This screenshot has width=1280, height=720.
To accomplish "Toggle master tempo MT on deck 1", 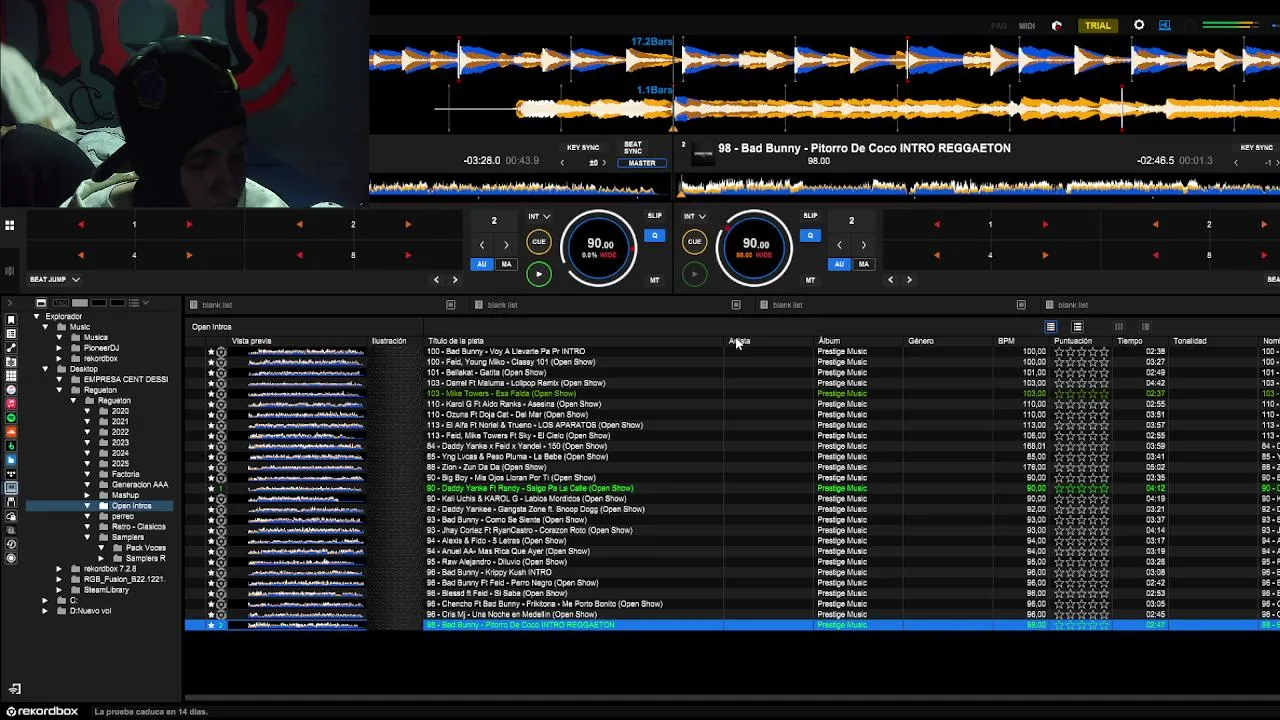I will point(654,280).
